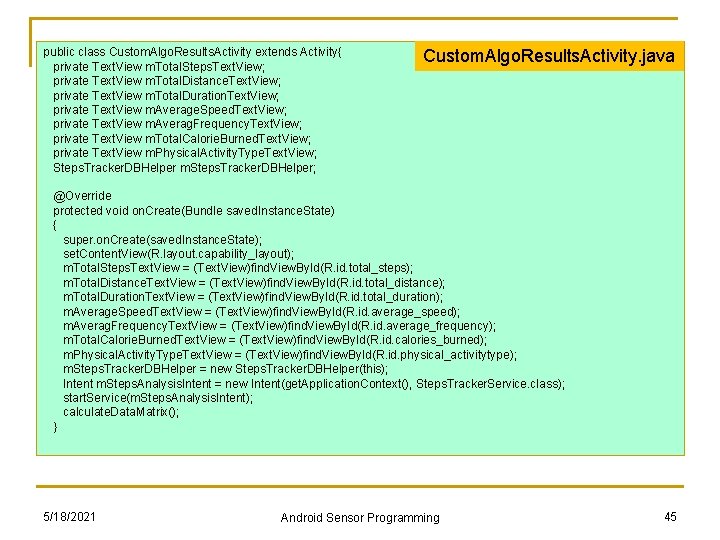Screen dimensions: 720x540
Task: Select 'private TextView mTotalStepsTextView;' line
Action: [159, 67]
